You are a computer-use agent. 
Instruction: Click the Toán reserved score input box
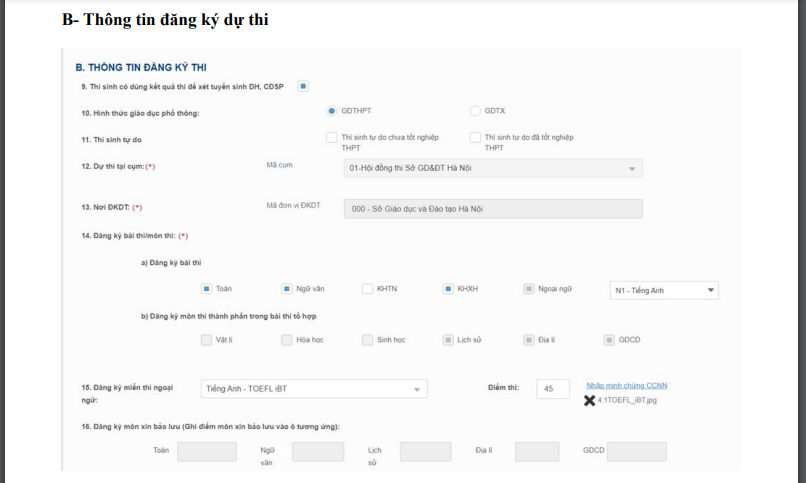click(207, 452)
